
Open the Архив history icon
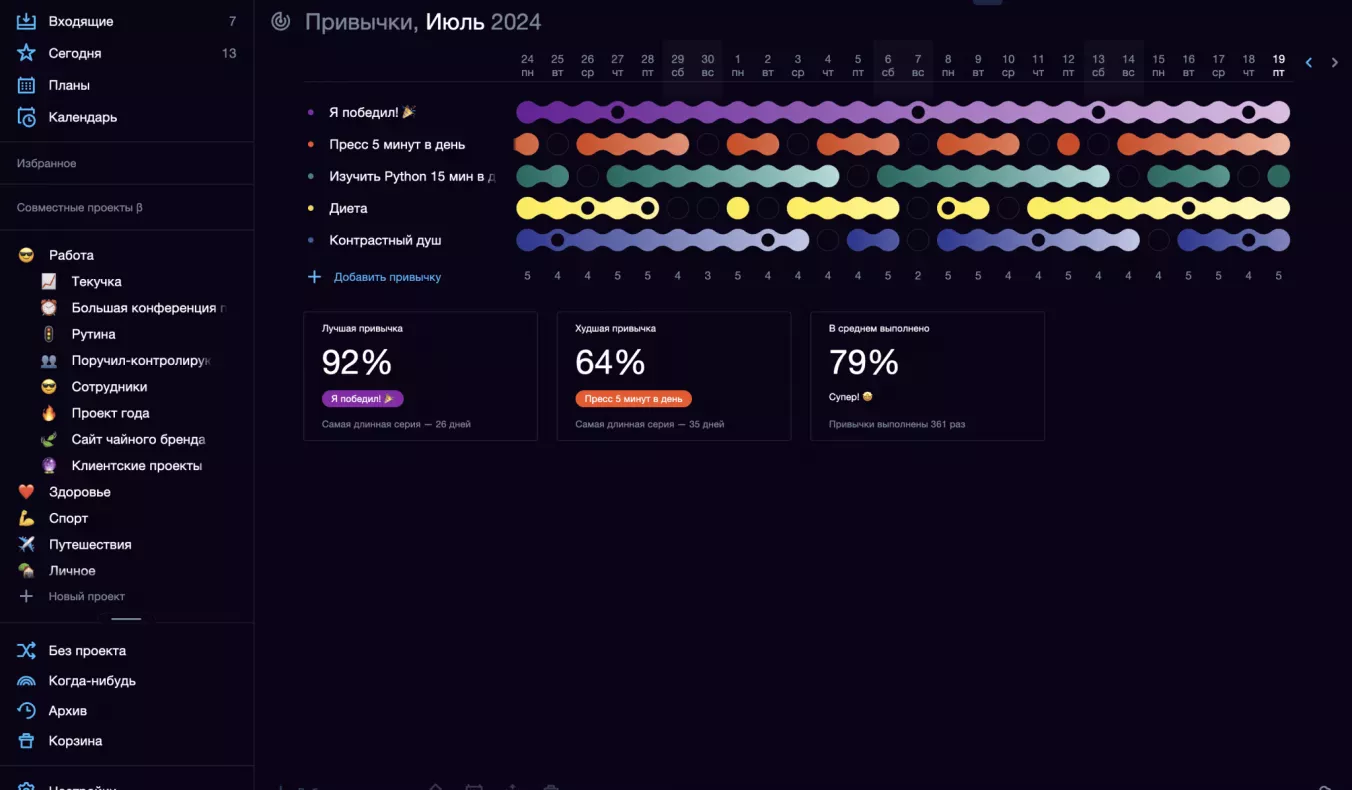tap(27, 711)
